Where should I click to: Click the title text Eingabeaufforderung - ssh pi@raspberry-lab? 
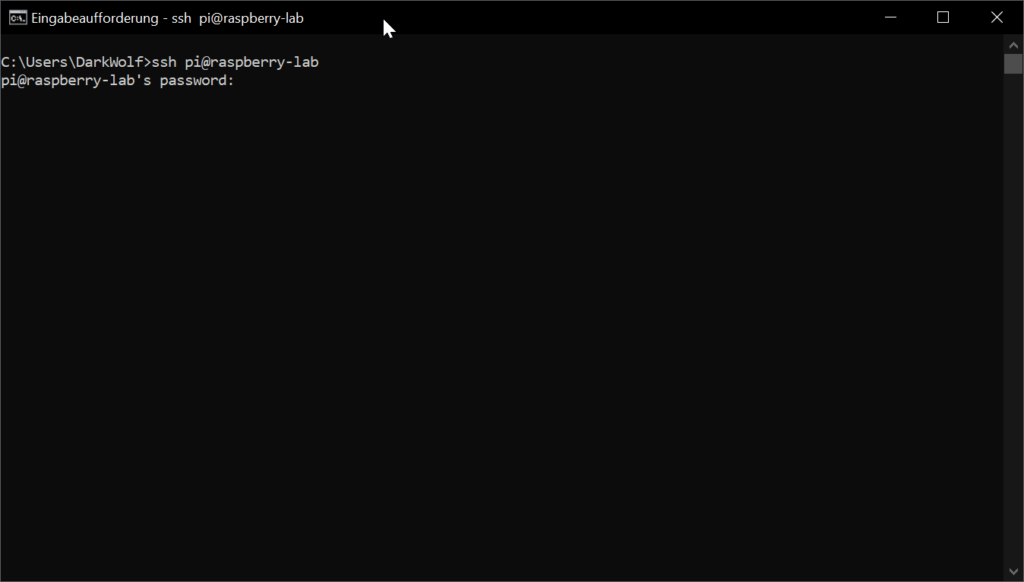[x=166, y=17]
